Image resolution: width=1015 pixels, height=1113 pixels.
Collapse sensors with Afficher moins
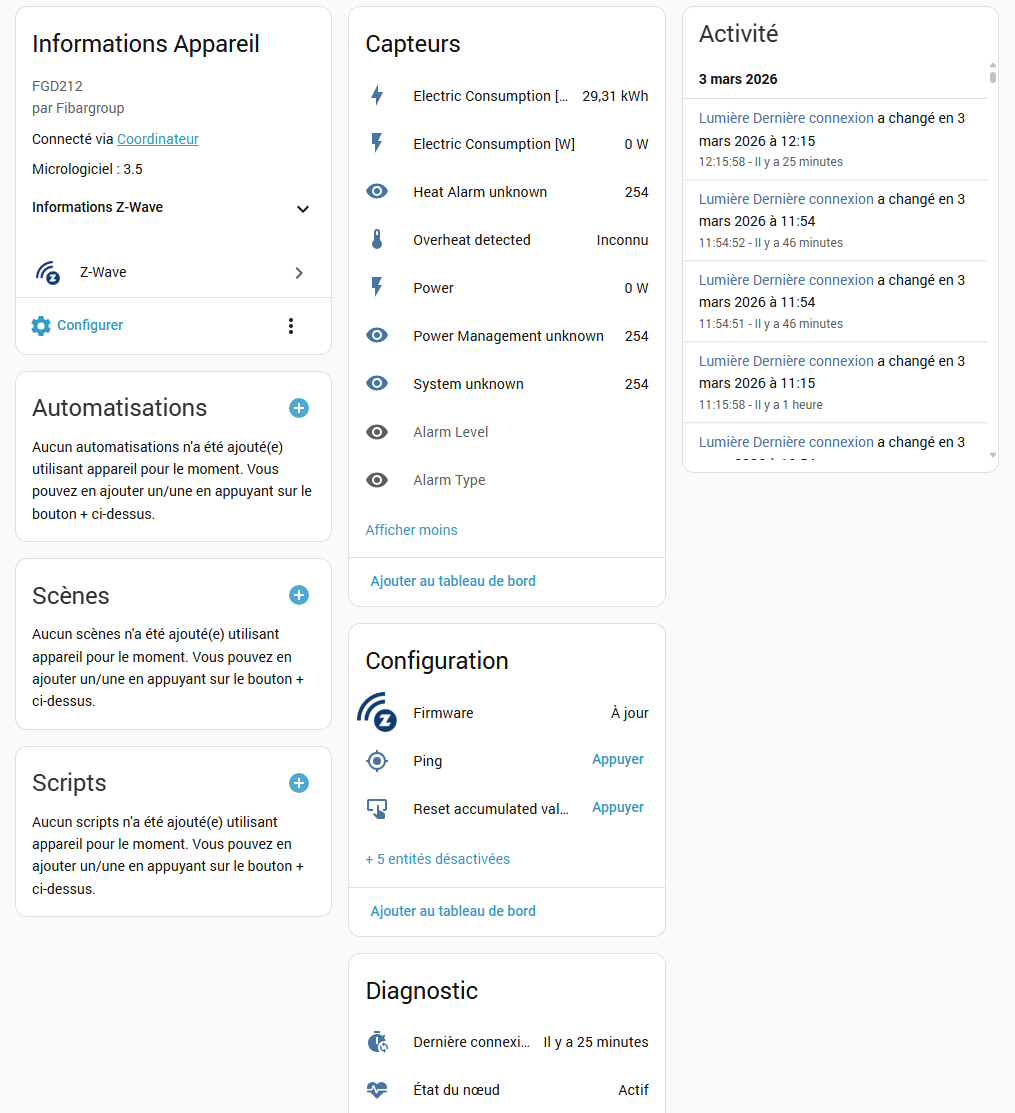point(411,530)
